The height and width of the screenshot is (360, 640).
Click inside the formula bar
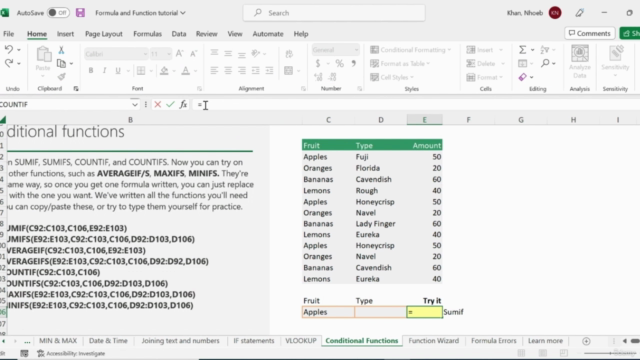pyautogui.click(x=416, y=105)
